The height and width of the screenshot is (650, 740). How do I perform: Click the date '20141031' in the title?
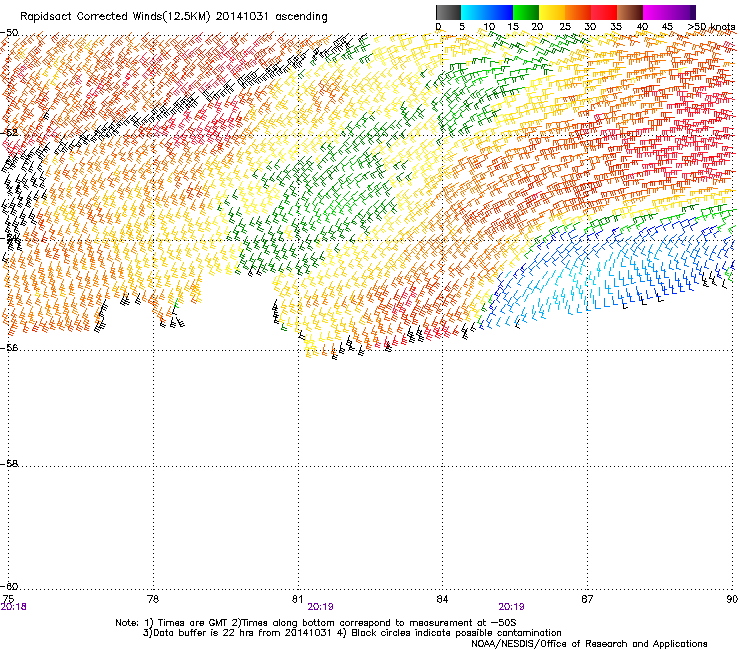pyautogui.click(x=242, y=17)
